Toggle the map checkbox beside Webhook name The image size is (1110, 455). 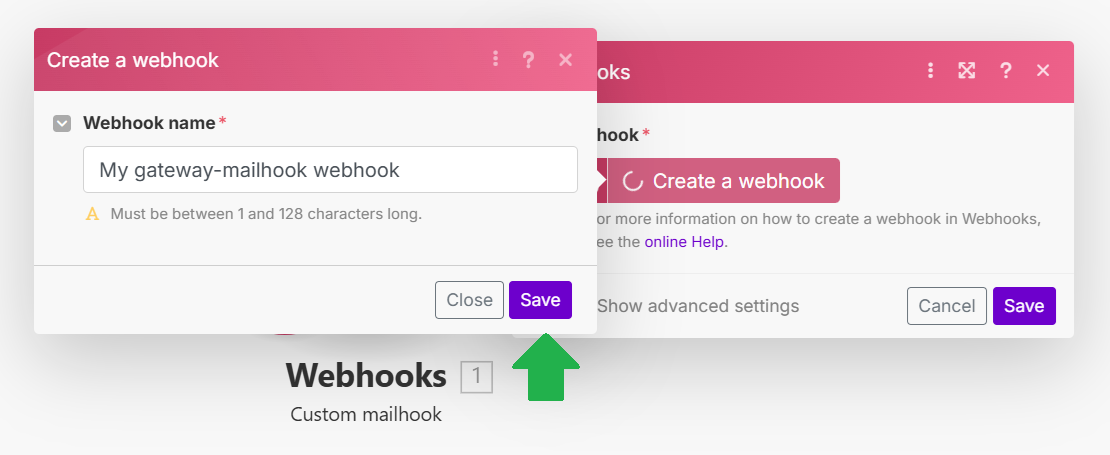62,124
